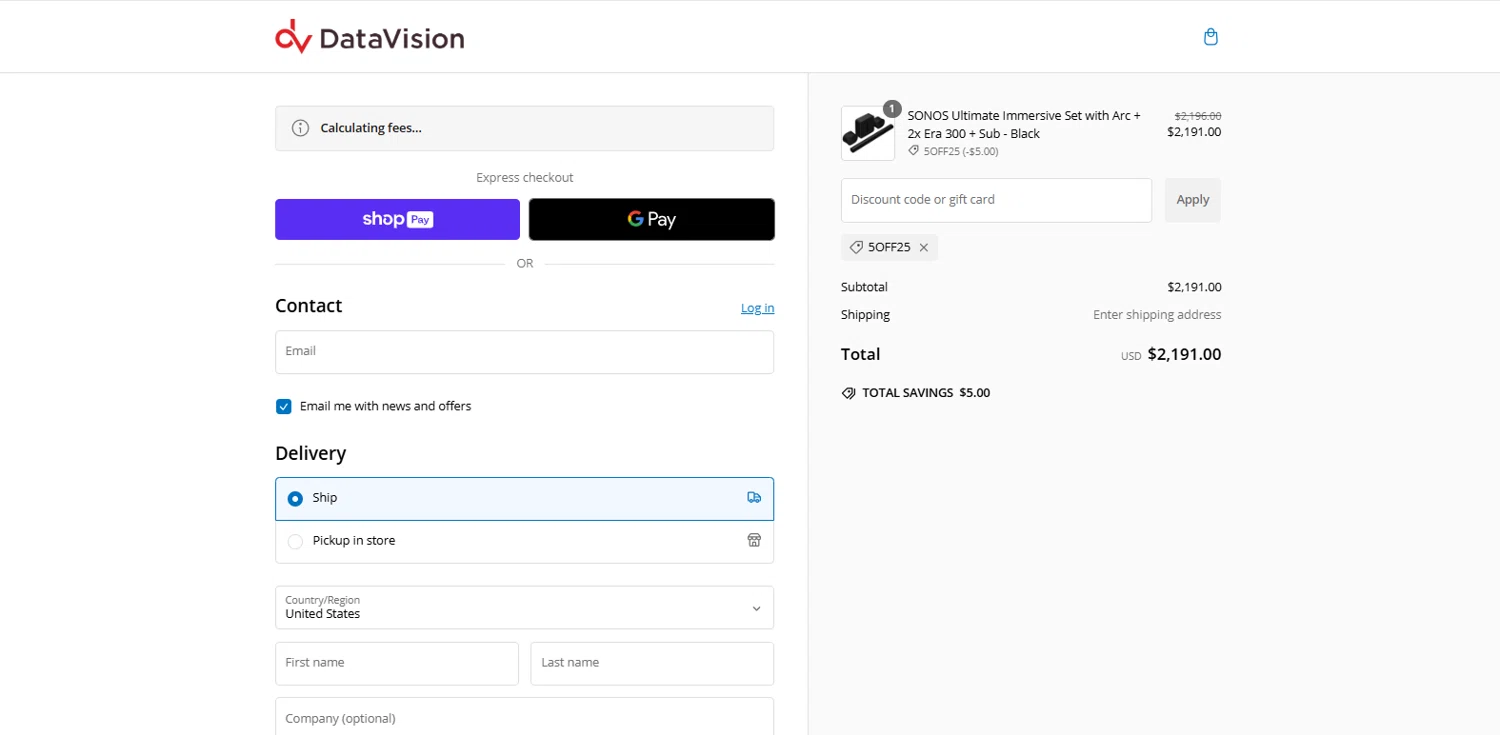Click the Apply discount button

pos(1192,200)
